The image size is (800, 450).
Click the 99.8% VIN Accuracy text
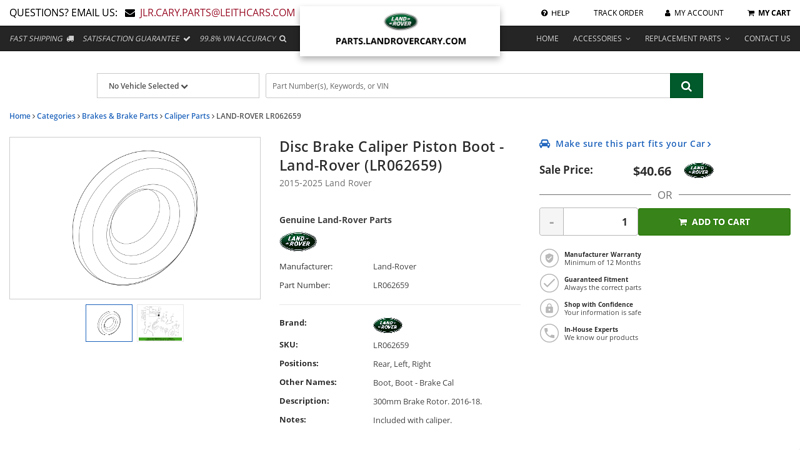pyautogui.click(x=238, y=39)
